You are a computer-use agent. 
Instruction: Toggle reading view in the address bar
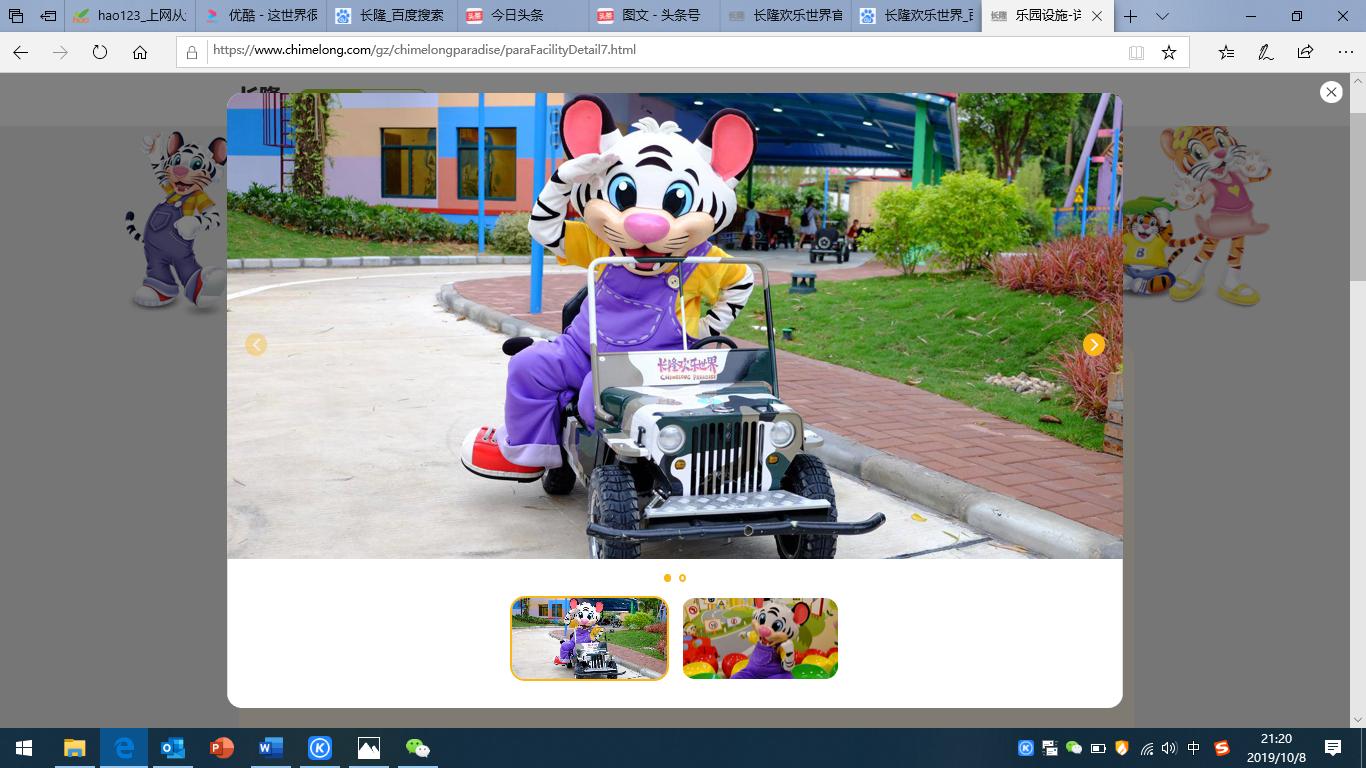coord(1136,52)
